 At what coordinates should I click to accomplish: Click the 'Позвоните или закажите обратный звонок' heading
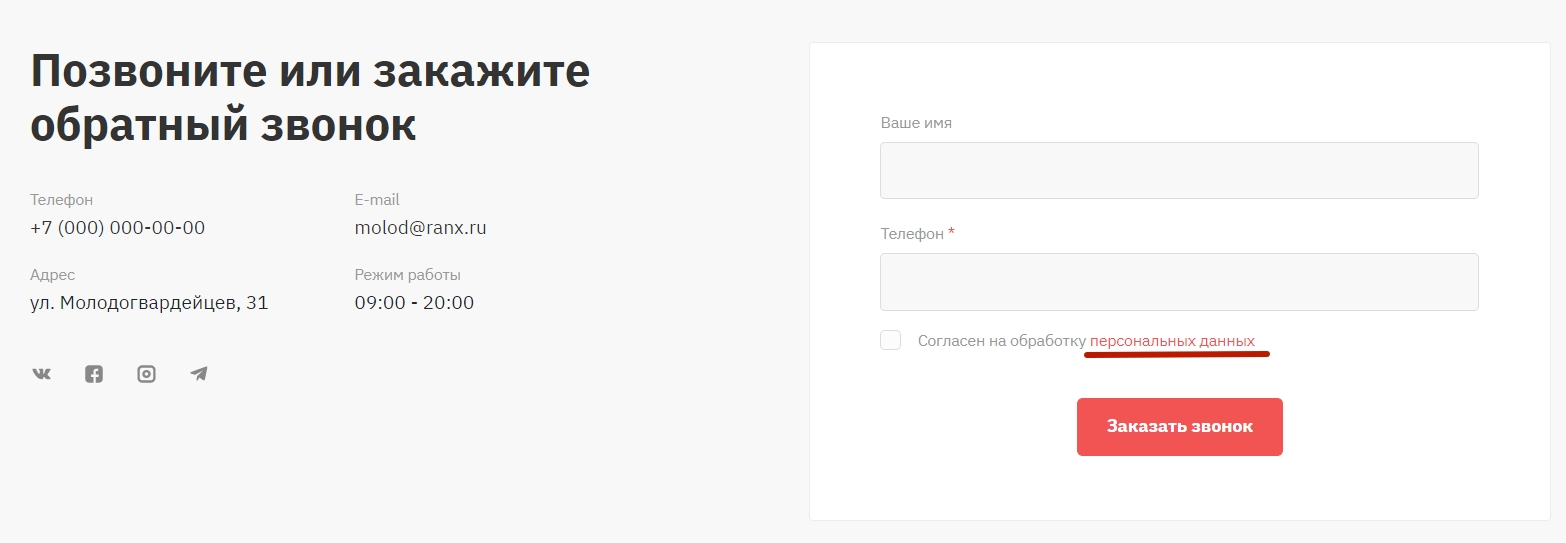(x=311, y=98)
